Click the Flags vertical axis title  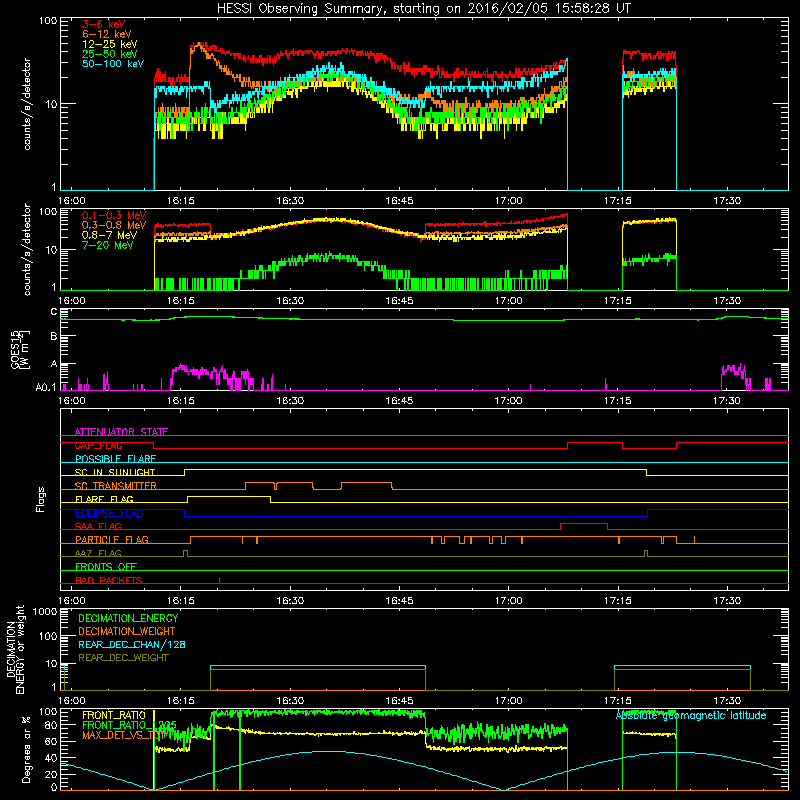coord(41,500)
